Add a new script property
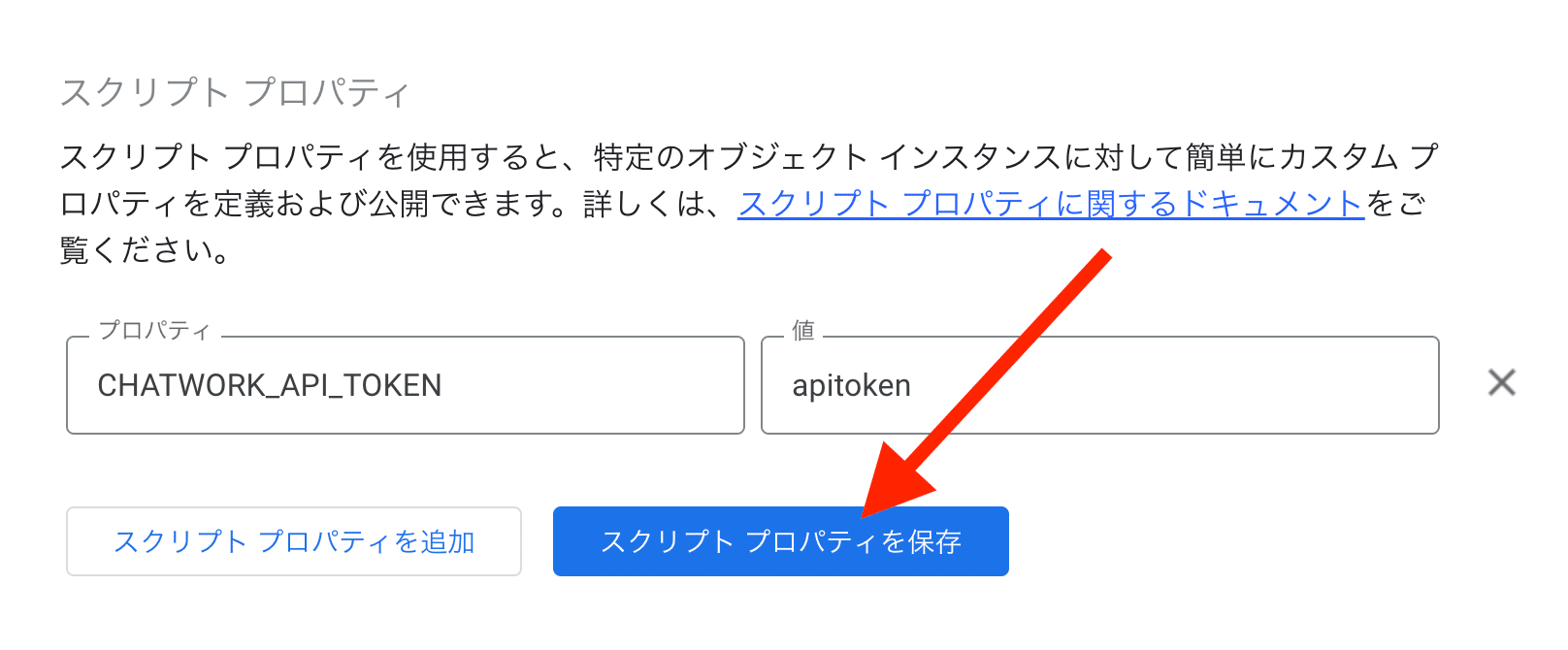The width and height of the screenshot is (1568, 650). [293, 541]
